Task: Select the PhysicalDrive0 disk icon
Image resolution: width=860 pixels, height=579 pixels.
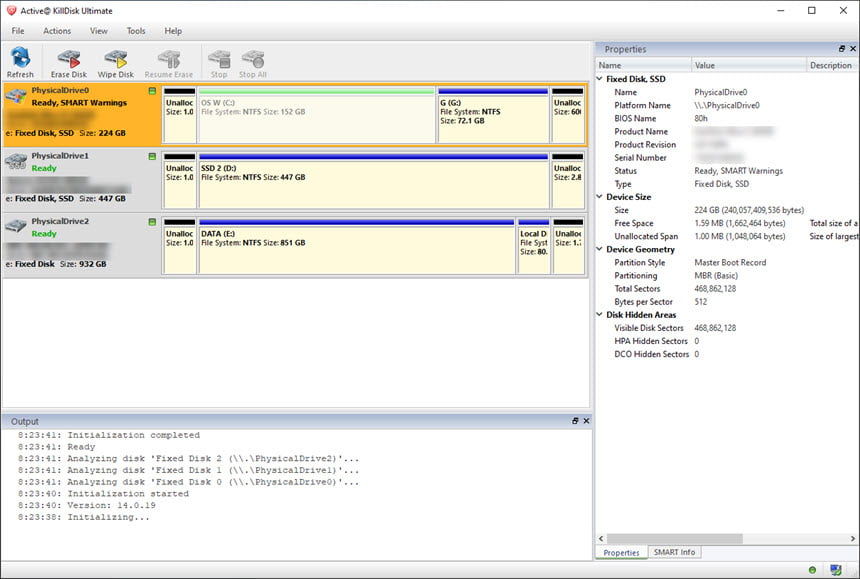Action: point(16,96)
